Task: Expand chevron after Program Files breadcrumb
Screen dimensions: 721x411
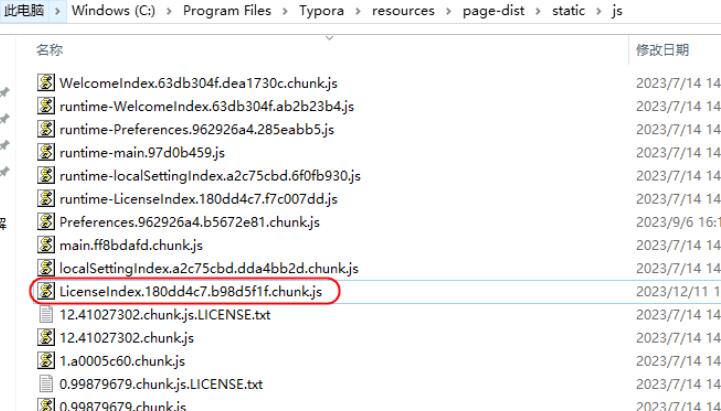Action: [x=285, y=11]
